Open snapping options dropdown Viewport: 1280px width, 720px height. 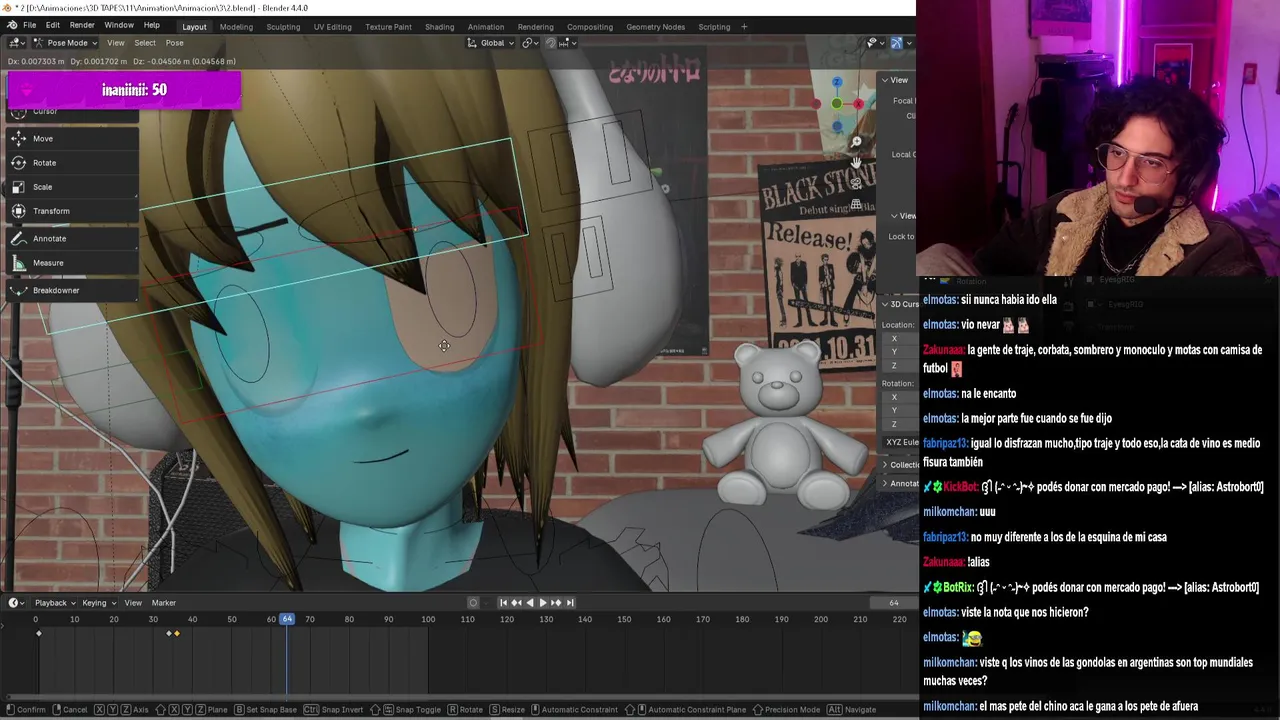[567, 43]
